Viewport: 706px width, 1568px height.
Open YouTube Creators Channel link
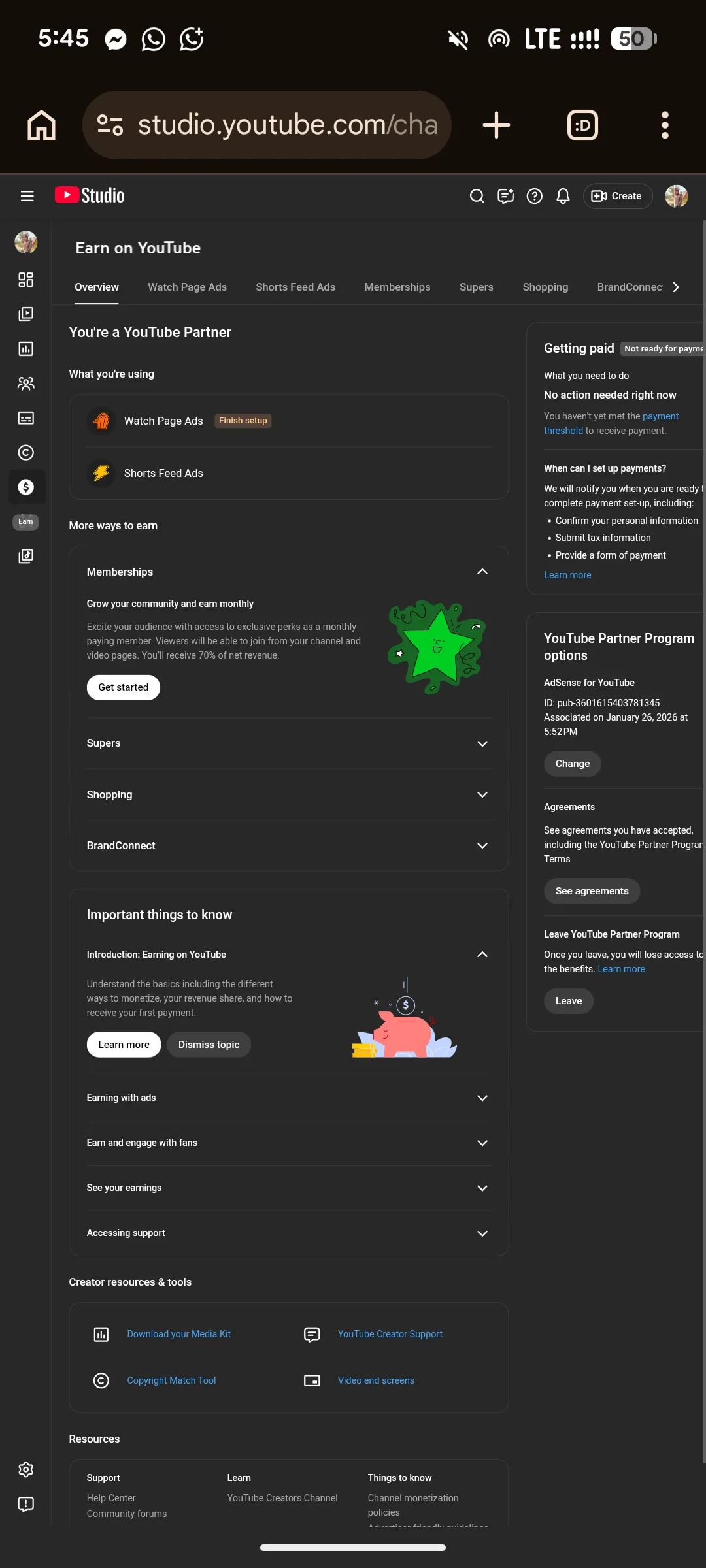tap(282, 1498)
